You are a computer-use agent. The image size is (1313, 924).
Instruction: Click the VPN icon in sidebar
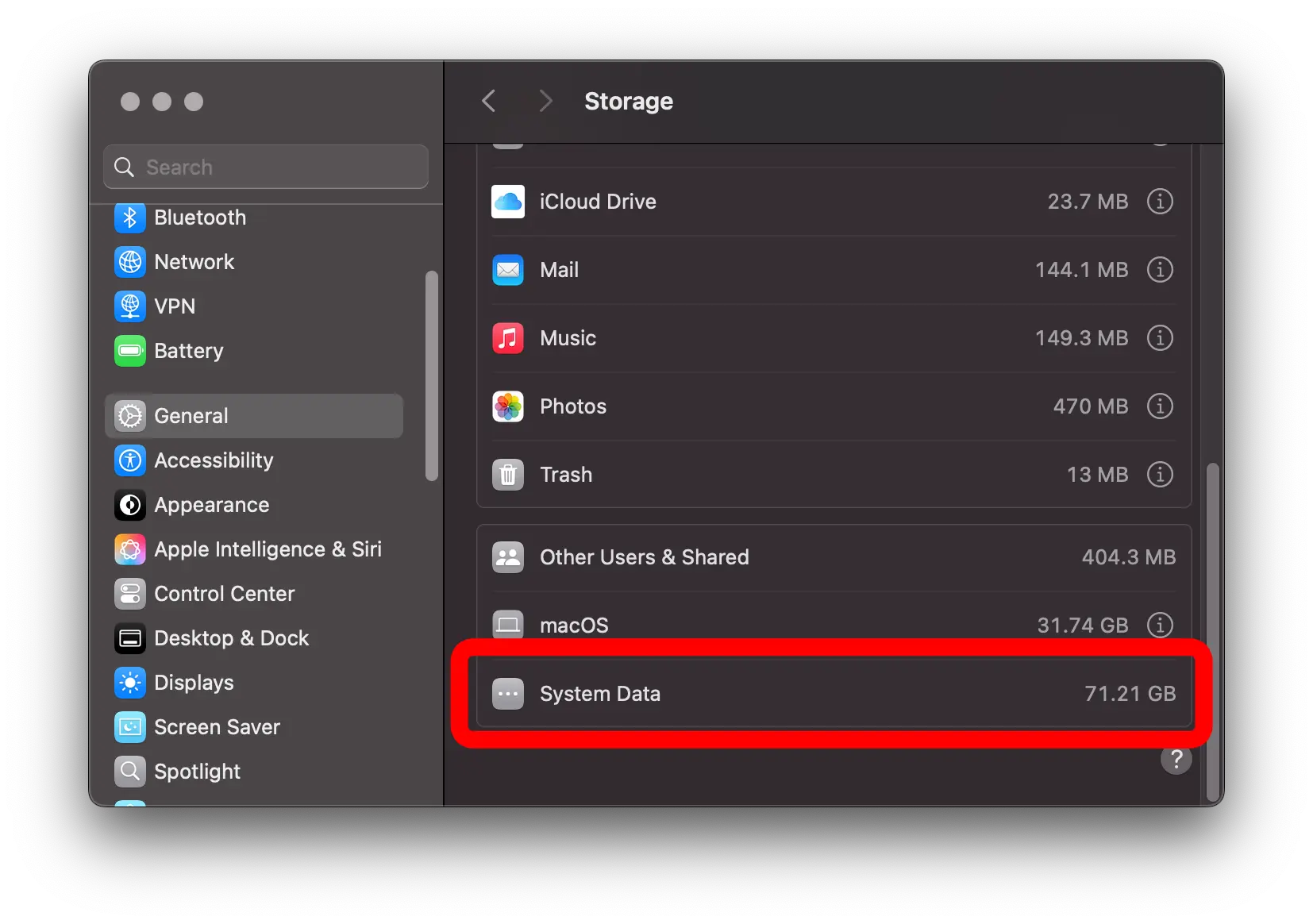[130, 306]
